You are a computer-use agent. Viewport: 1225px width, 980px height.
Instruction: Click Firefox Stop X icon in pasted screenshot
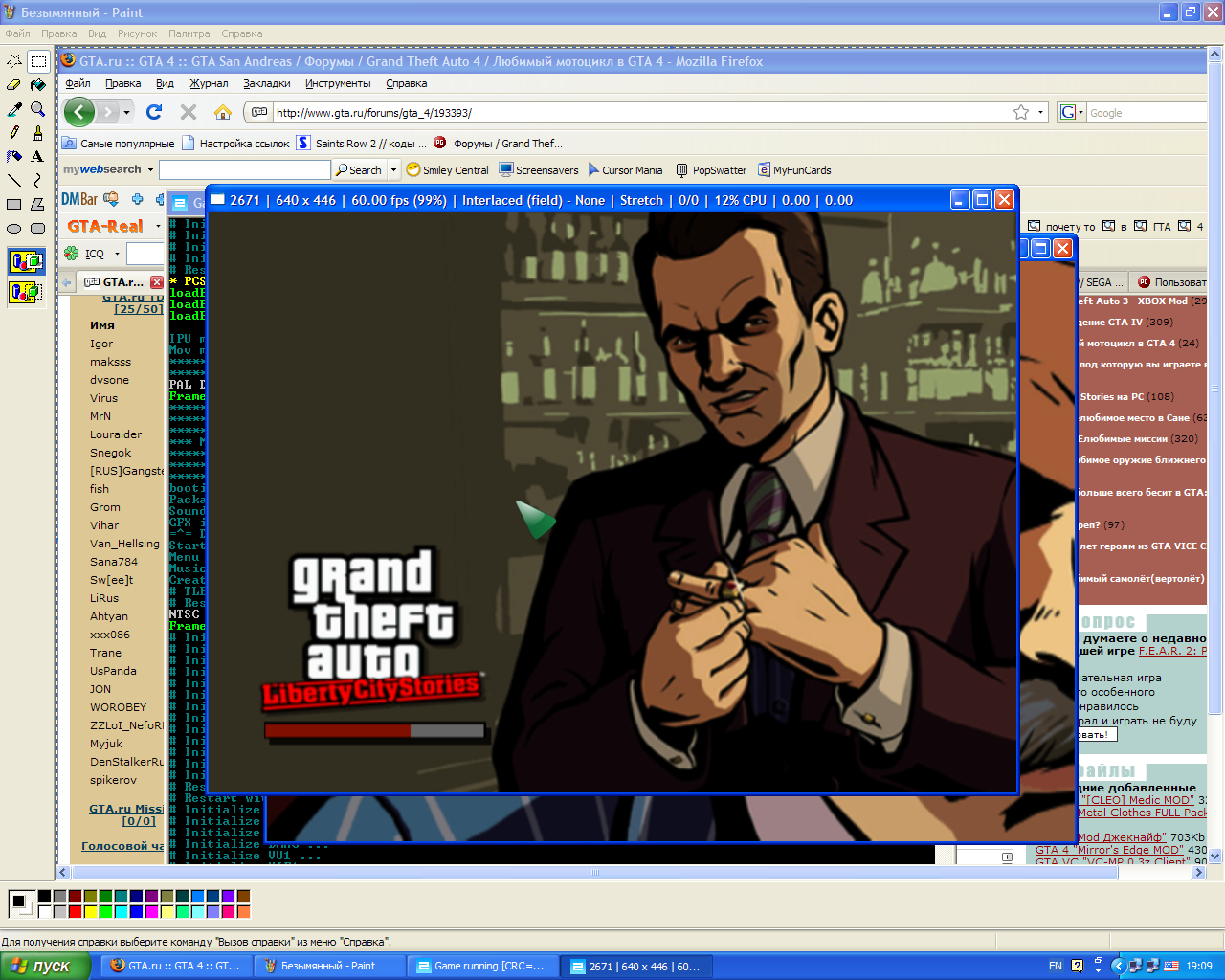[189, 112]
